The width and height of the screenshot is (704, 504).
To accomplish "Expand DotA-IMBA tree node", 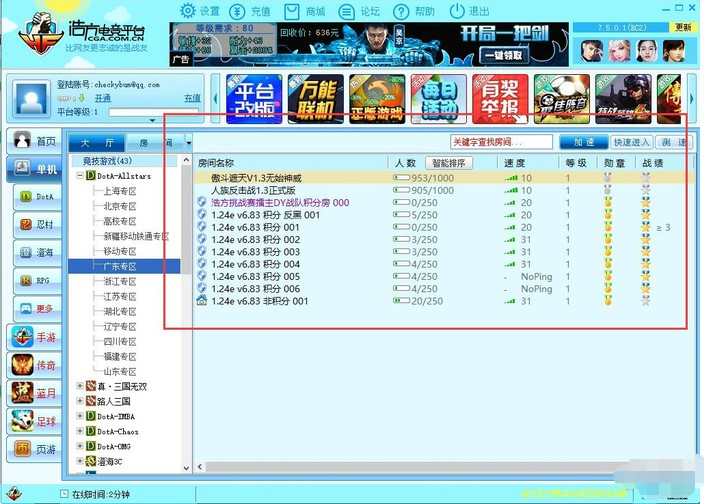I will click(79, 416).
